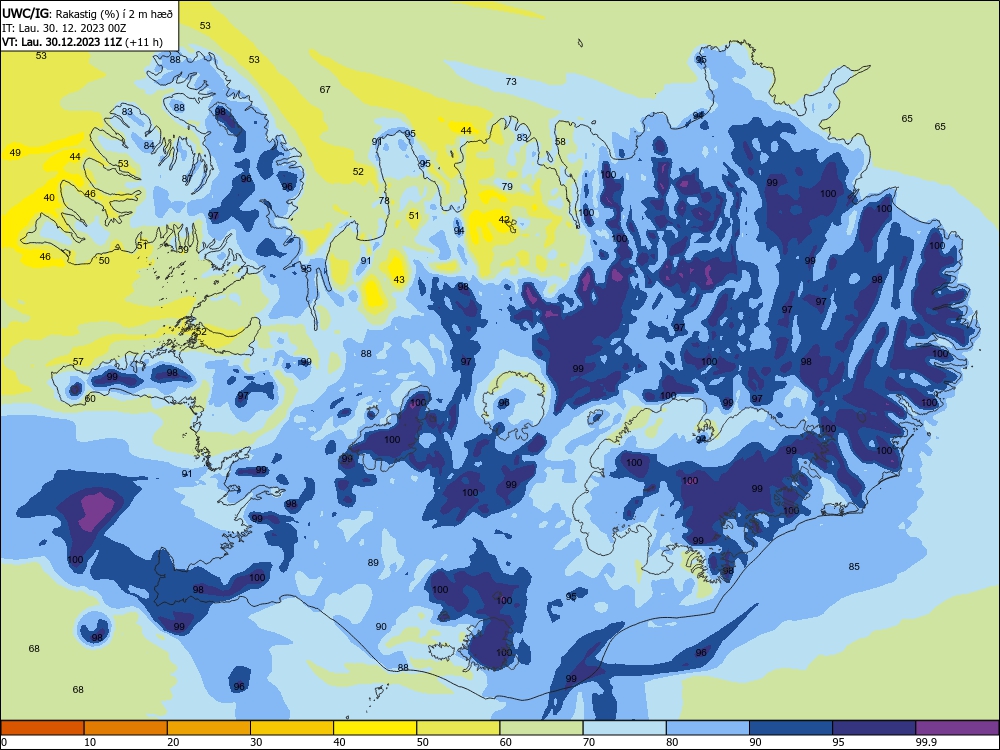Click the medium blue 80–90 legend swatch
This screenshot has height=750, width=1000.
(x=708, y=728)
